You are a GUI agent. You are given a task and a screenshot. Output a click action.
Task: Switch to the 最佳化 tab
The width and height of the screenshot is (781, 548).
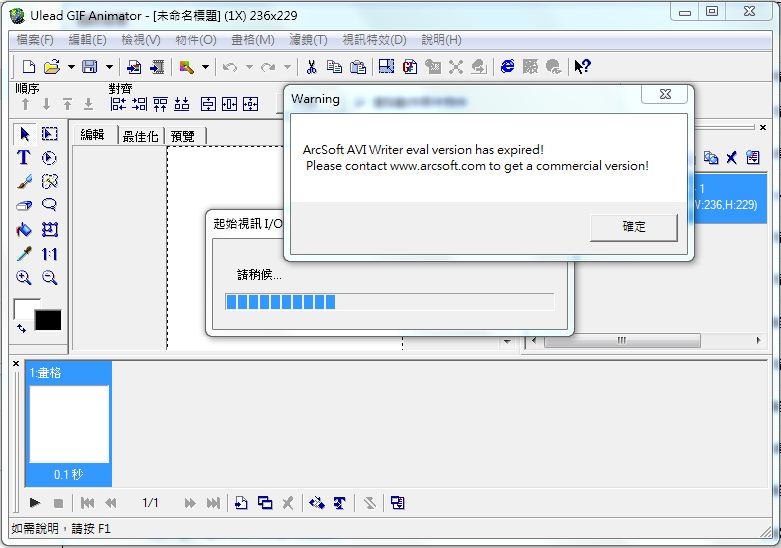click(x=140, y=136)
